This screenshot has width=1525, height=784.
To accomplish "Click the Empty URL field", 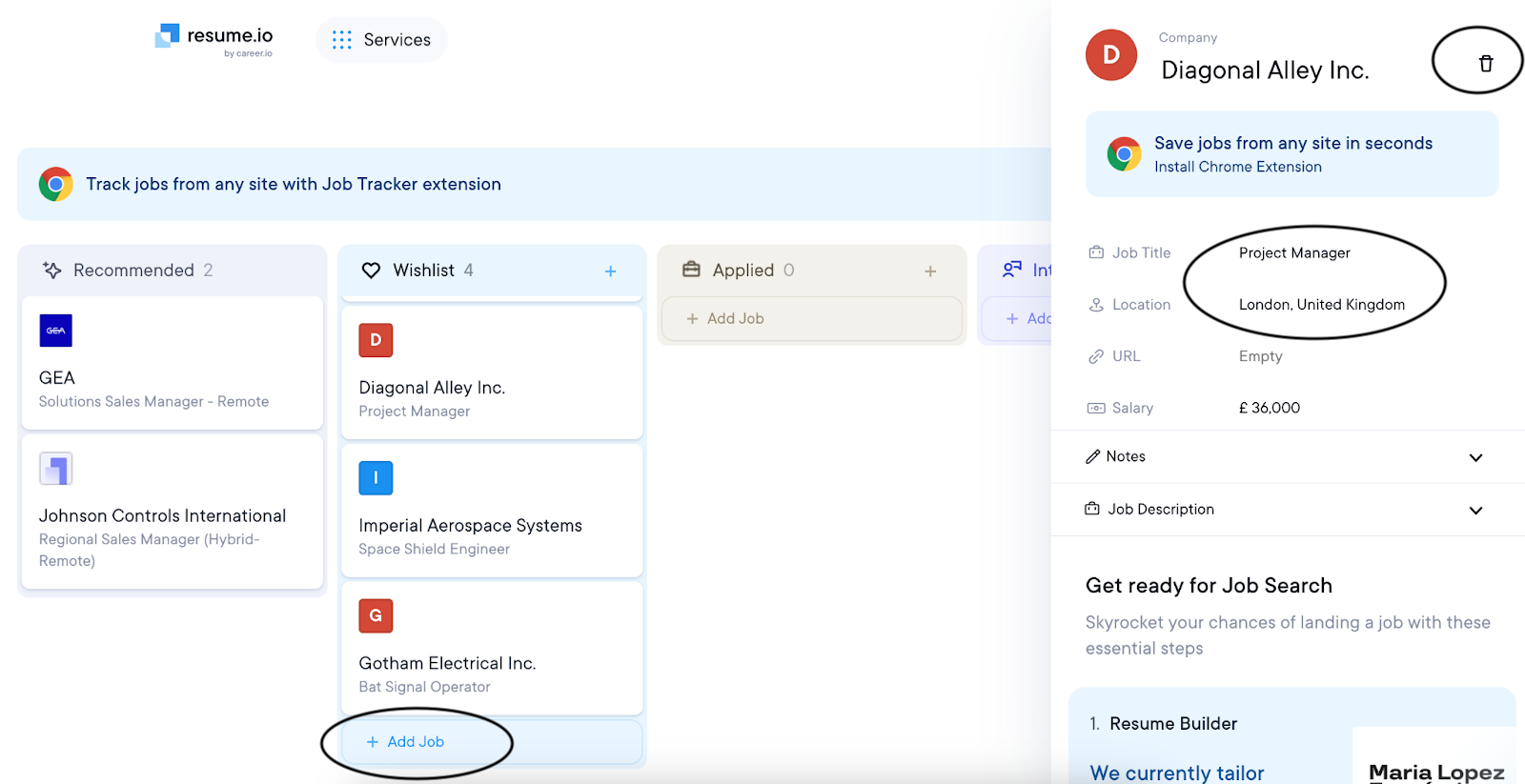I will coord(1260,356).
